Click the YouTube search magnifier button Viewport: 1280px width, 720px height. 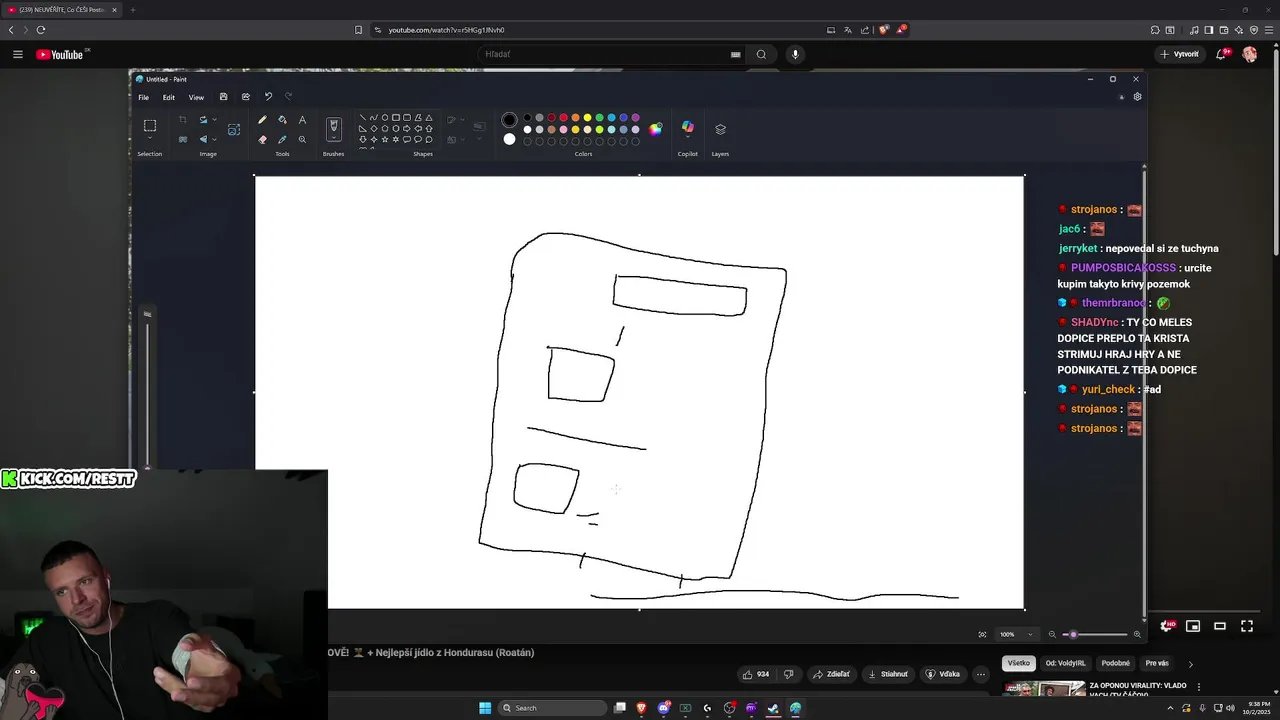point(761,54)
